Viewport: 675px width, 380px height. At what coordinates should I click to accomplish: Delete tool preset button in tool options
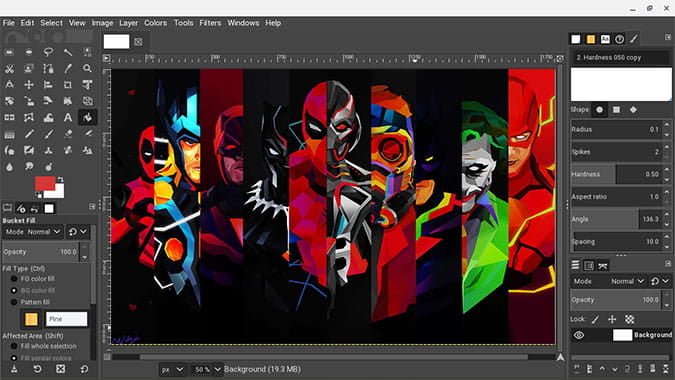coord(60,369)
